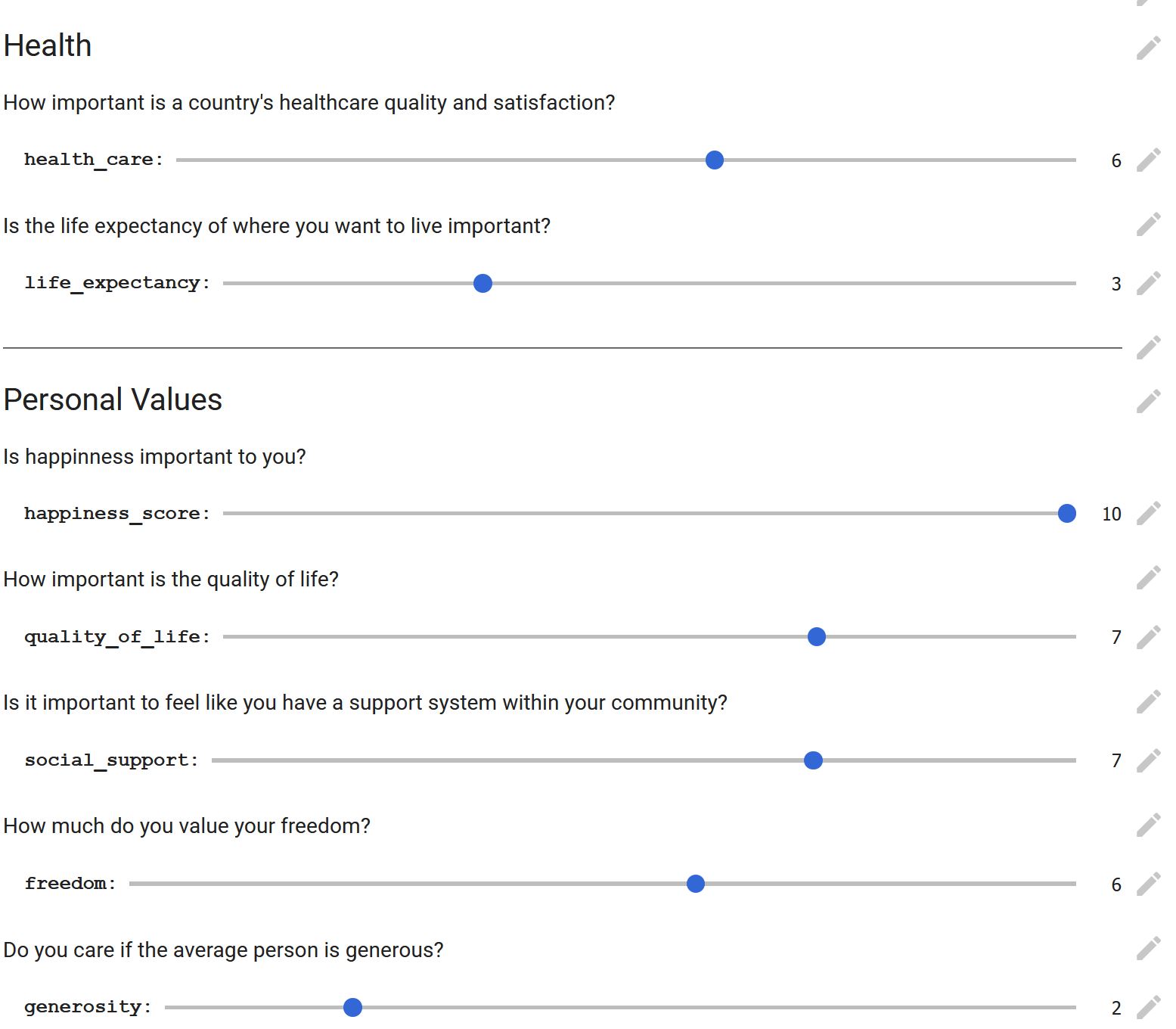Image resolution: width=1176 pixels, height=1029 pixels.
Task: Click the pencil icon for quality_of_life slider
Action: pyautogui.click(x=1148, y=637)
